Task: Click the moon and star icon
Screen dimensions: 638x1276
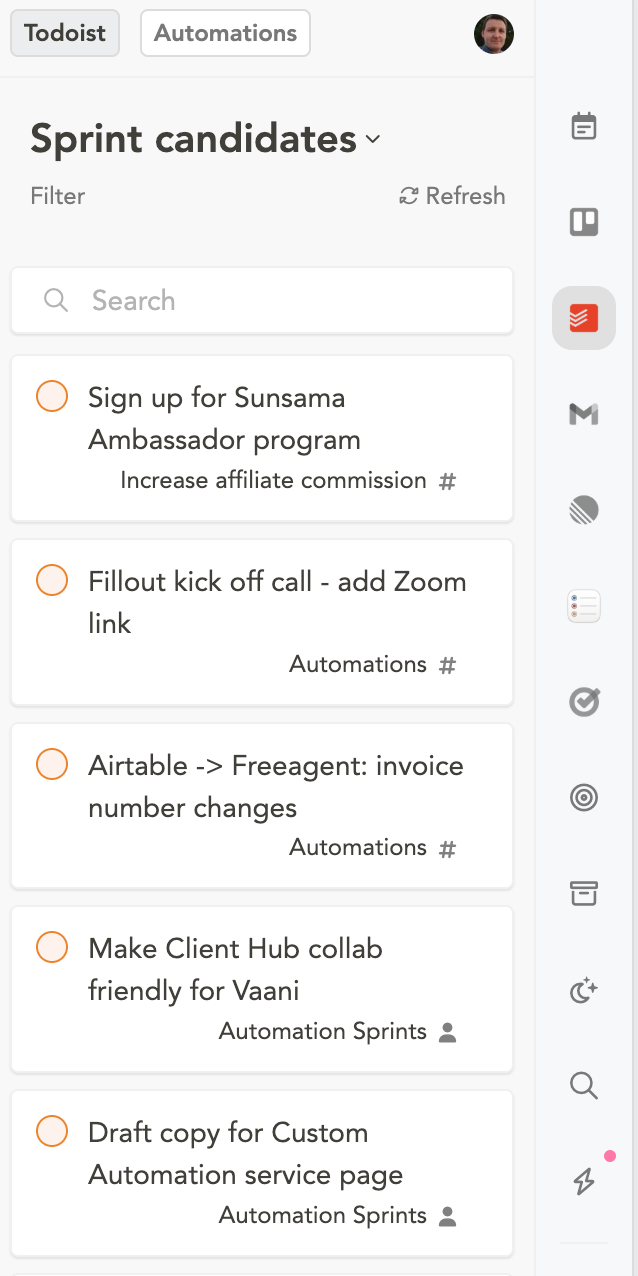Action: [584, 990]
